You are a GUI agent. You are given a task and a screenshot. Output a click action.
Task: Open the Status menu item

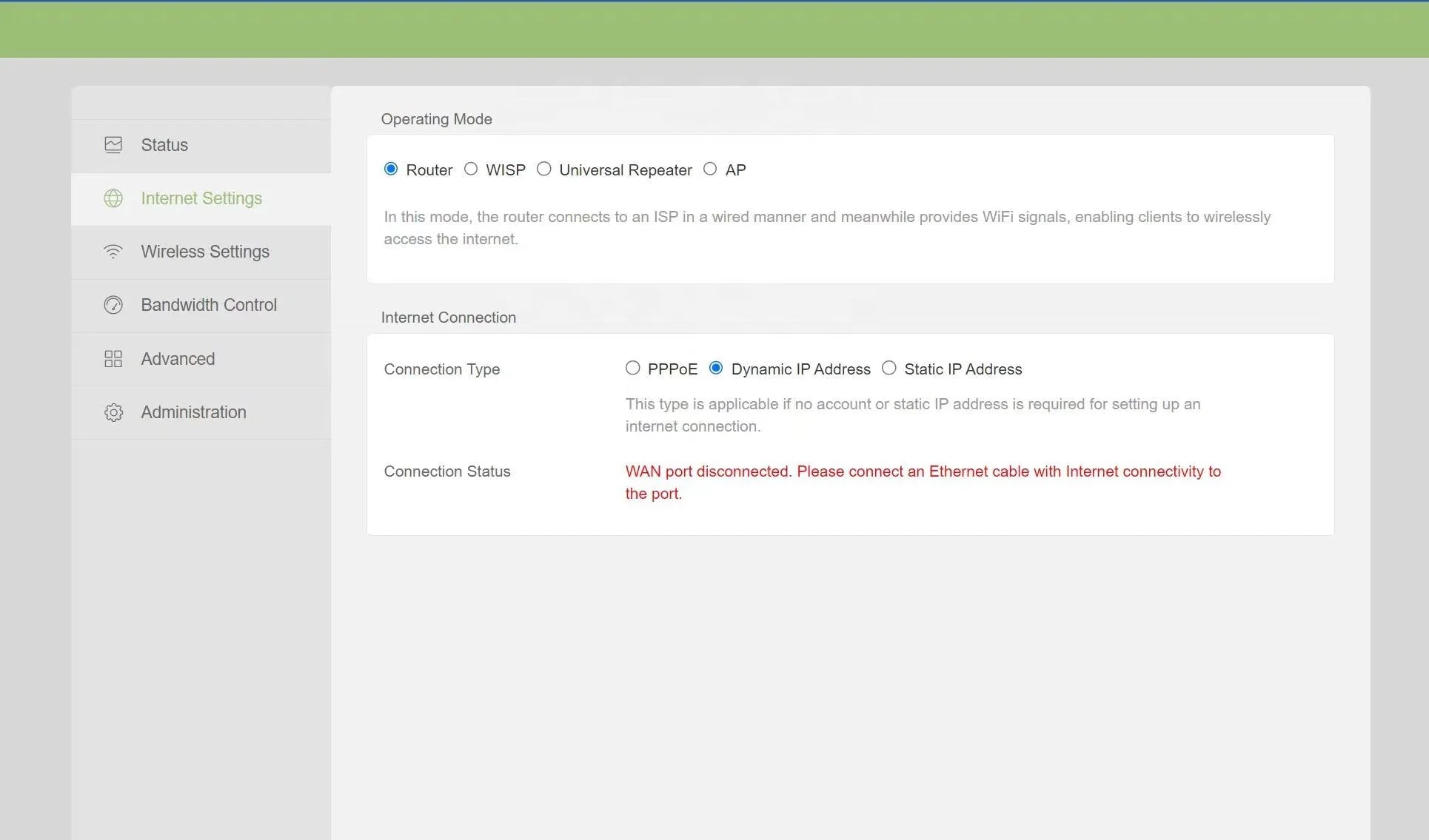pos(201,146)
